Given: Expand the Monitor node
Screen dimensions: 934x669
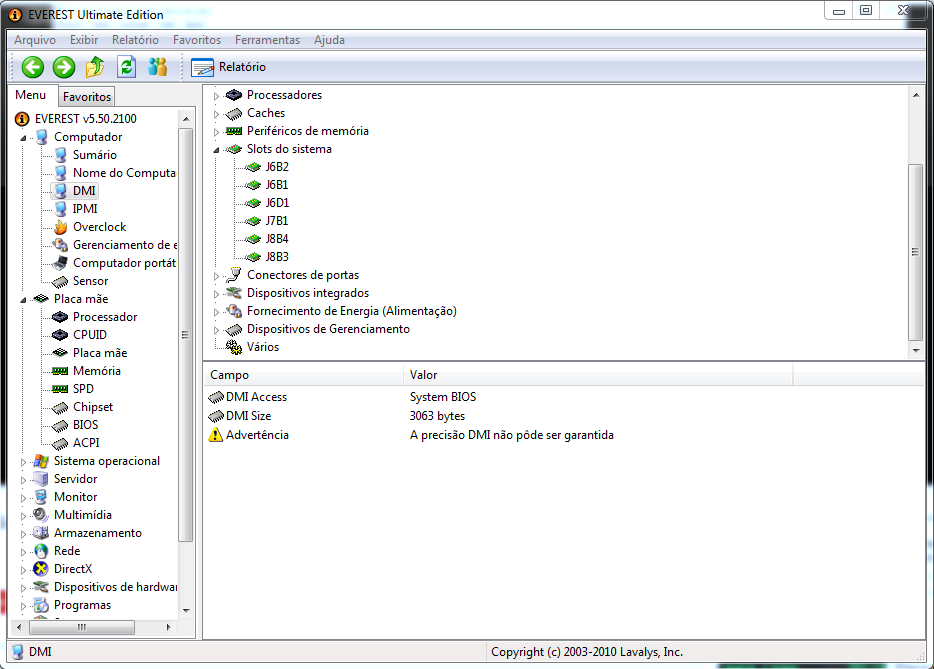Looking at the screenshot, I should tap(23, 498).
